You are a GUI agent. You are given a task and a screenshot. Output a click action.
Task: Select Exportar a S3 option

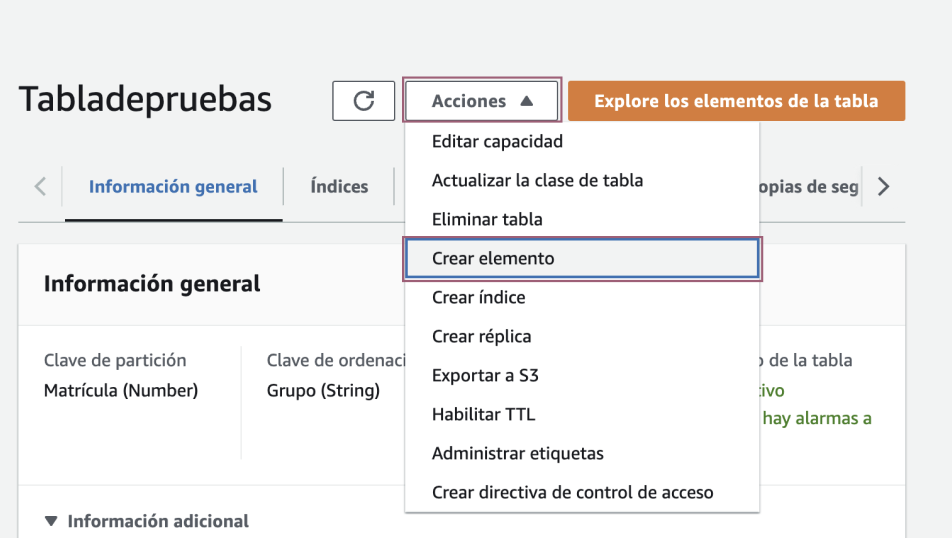coord(582,375)
